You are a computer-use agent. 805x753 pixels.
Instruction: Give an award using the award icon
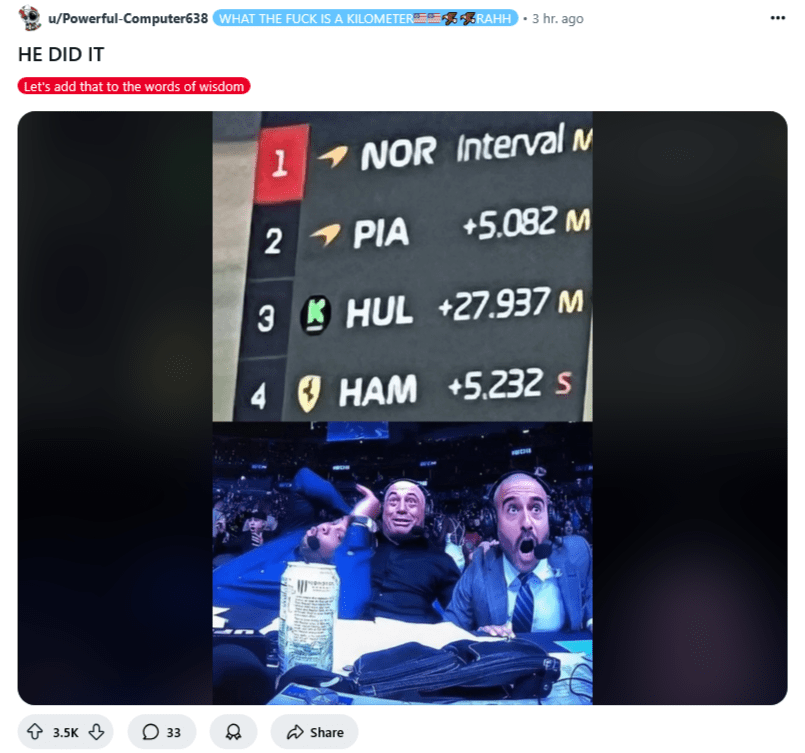click(233, 731)
